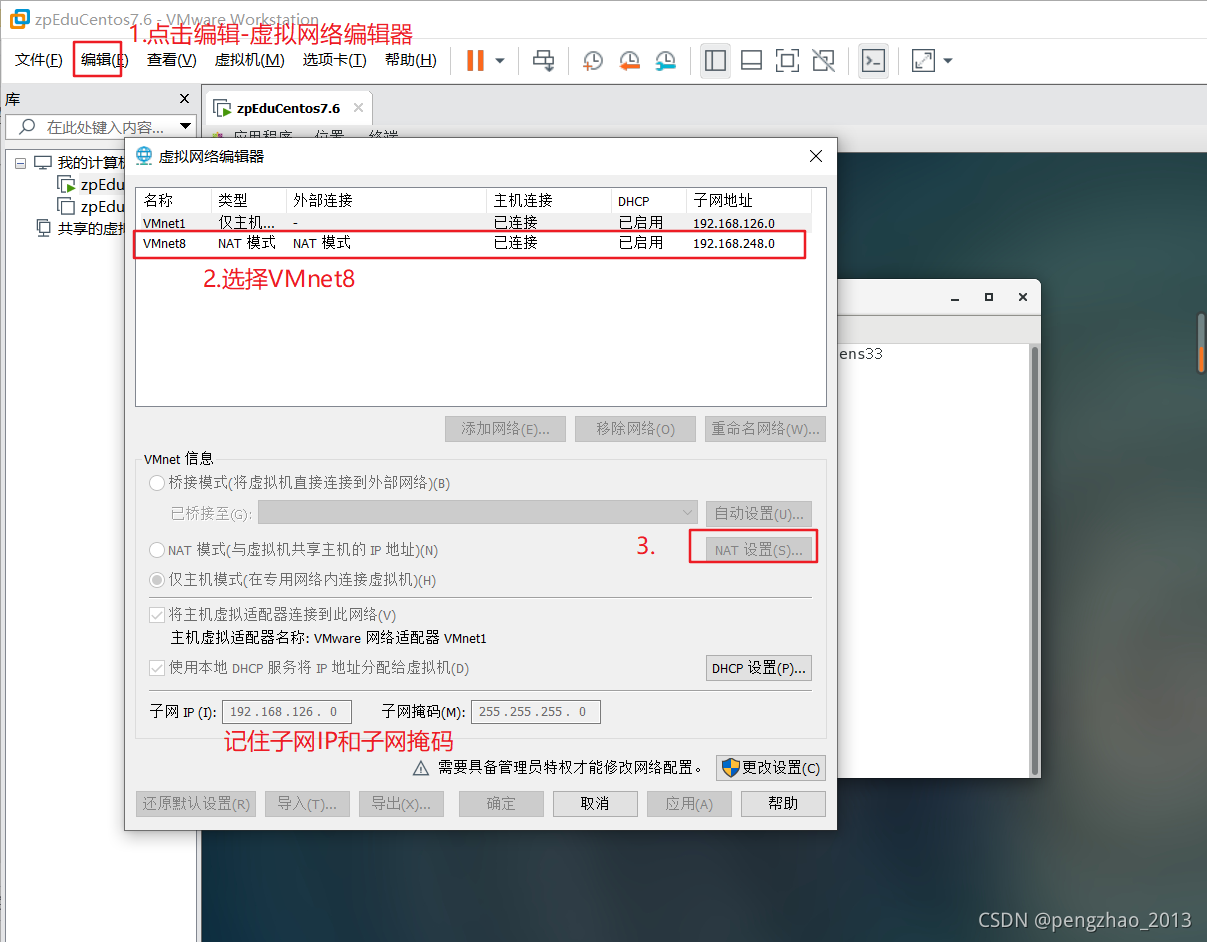Open the 虚拟机(M) menu
Viewport: 1207px width, 942px height.
(x=250, y=60)
